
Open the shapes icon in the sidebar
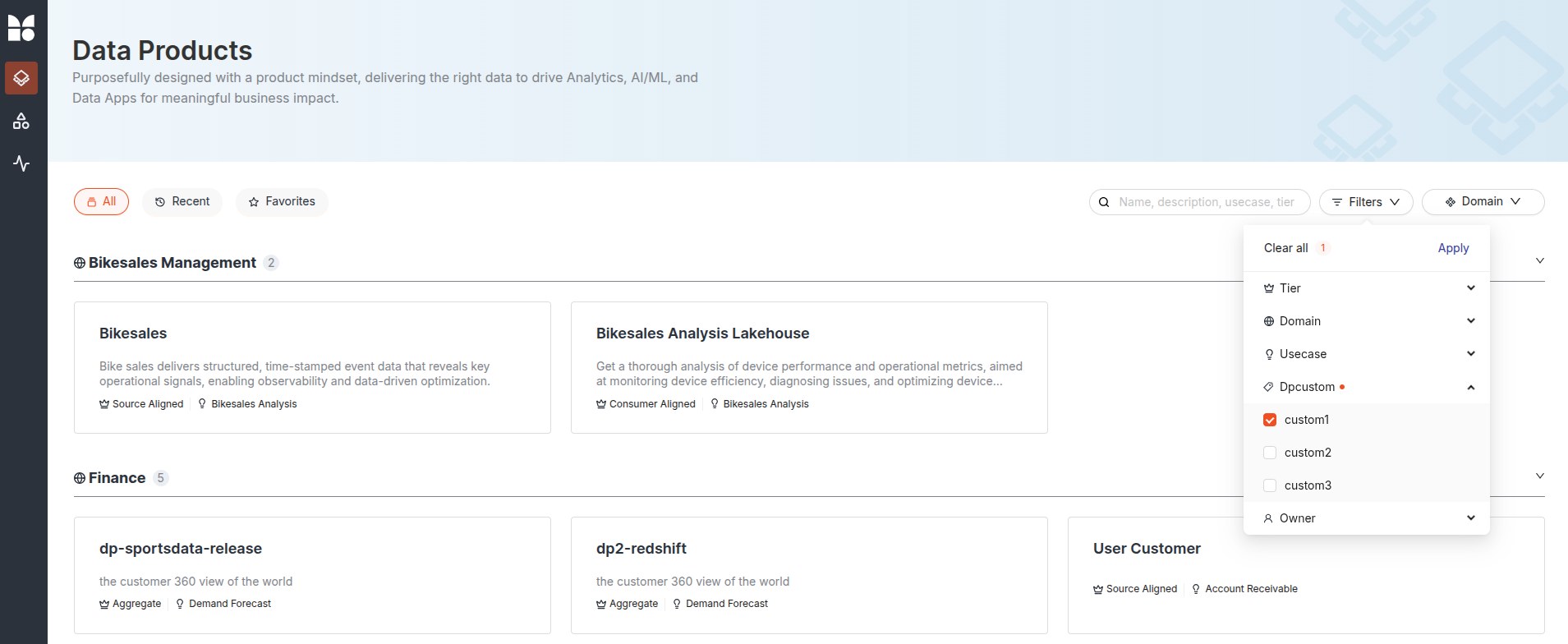click(21, 122)
